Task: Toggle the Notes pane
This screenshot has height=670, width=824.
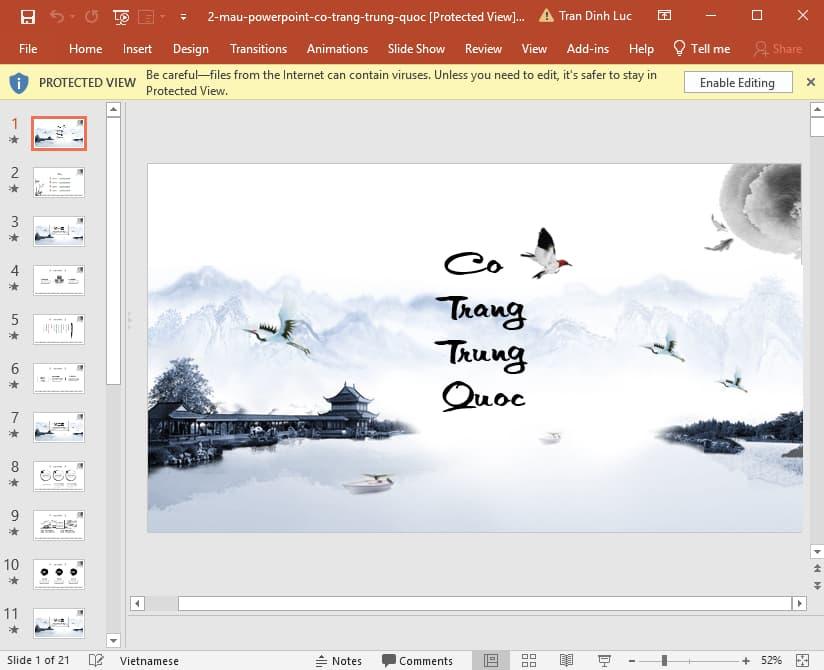Action: pyautogui.click(x=340, y=660)
